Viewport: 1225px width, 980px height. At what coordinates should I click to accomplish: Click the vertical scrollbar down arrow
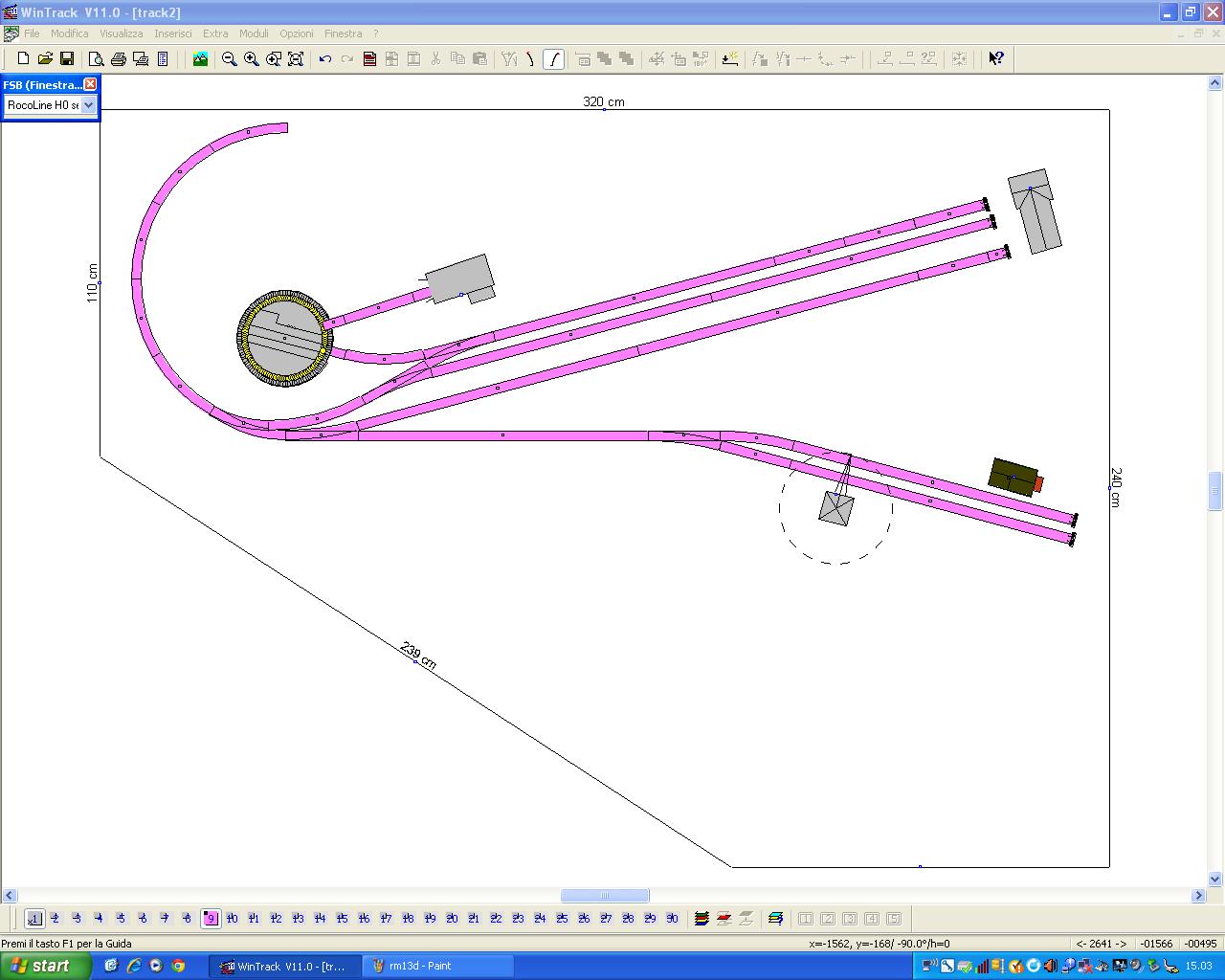(x=1215, y=879)
